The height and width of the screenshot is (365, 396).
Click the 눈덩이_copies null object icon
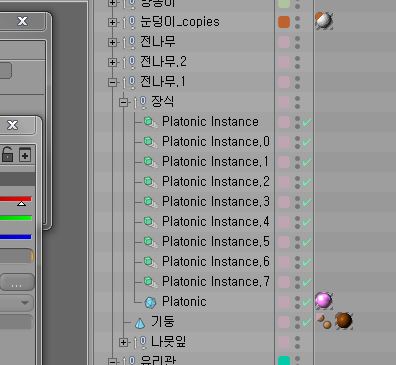pyautogui.click(x=129, y=22)
